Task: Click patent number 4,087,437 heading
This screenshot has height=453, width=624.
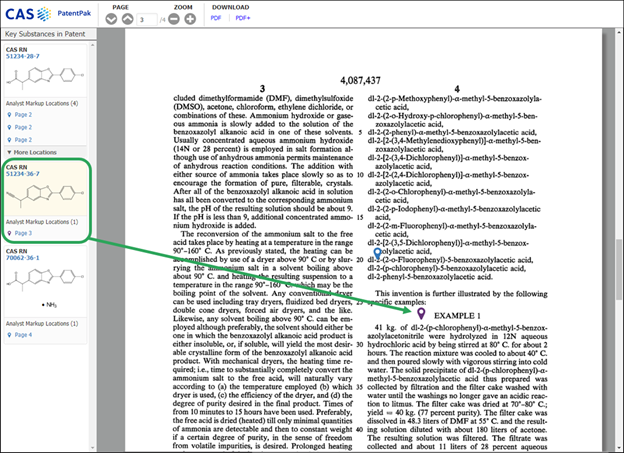Action: [360, 80]
